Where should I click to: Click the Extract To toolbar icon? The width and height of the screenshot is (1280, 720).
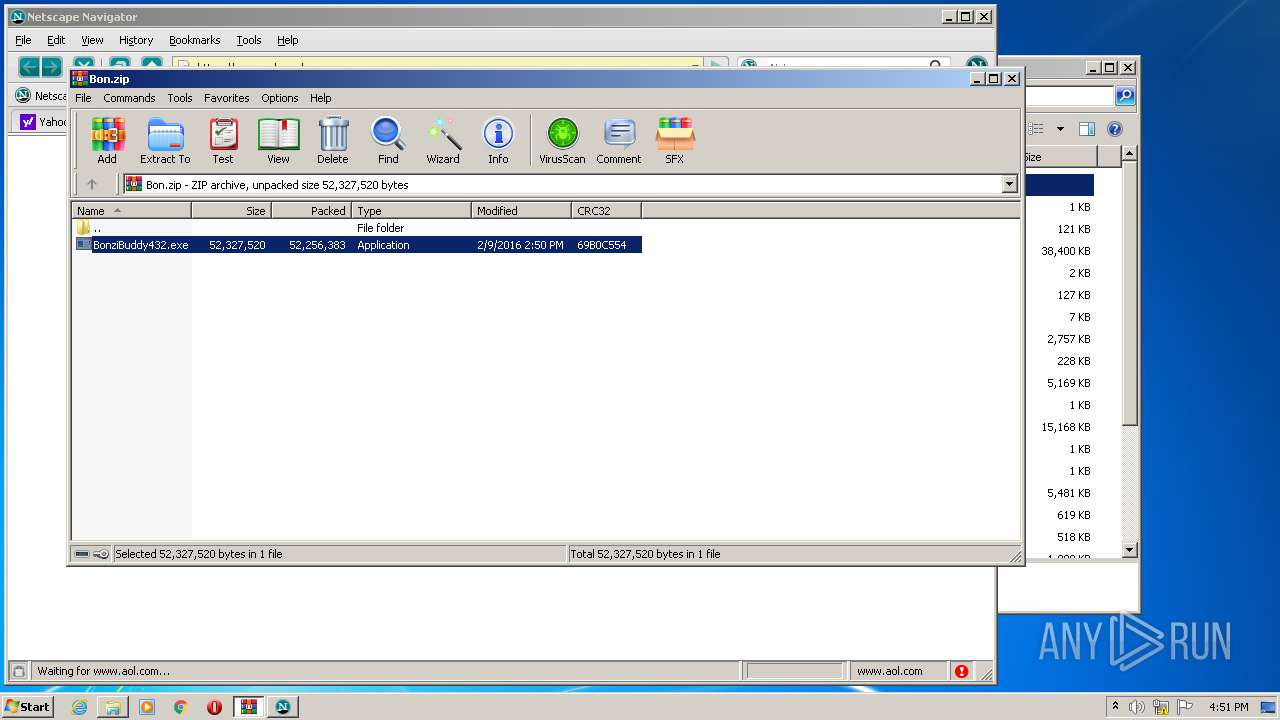165,140
